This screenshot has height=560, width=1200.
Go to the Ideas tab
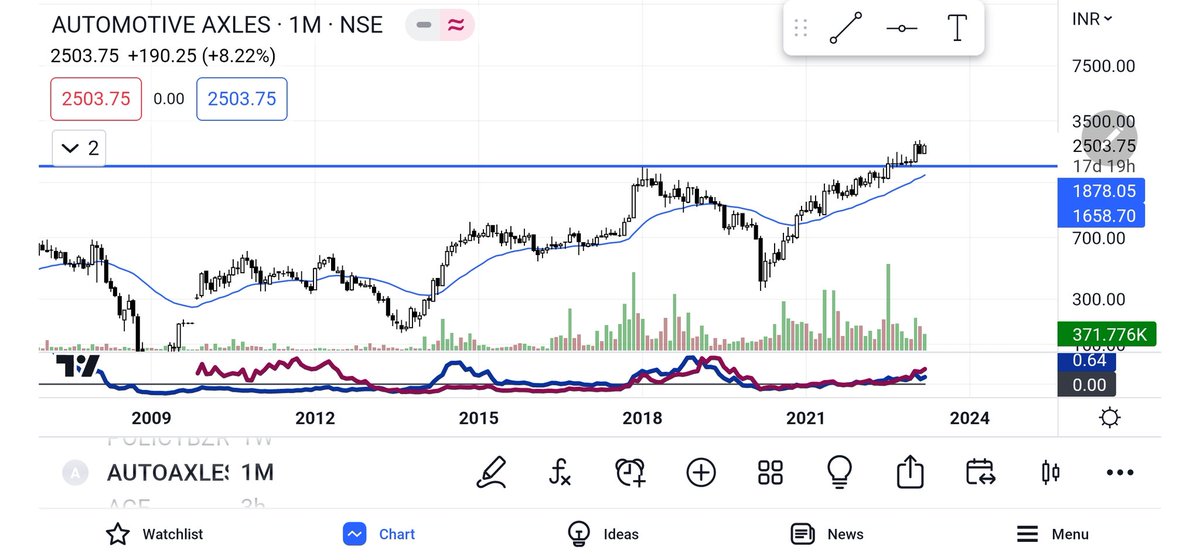pyautogui.click(x=603, y=534)
